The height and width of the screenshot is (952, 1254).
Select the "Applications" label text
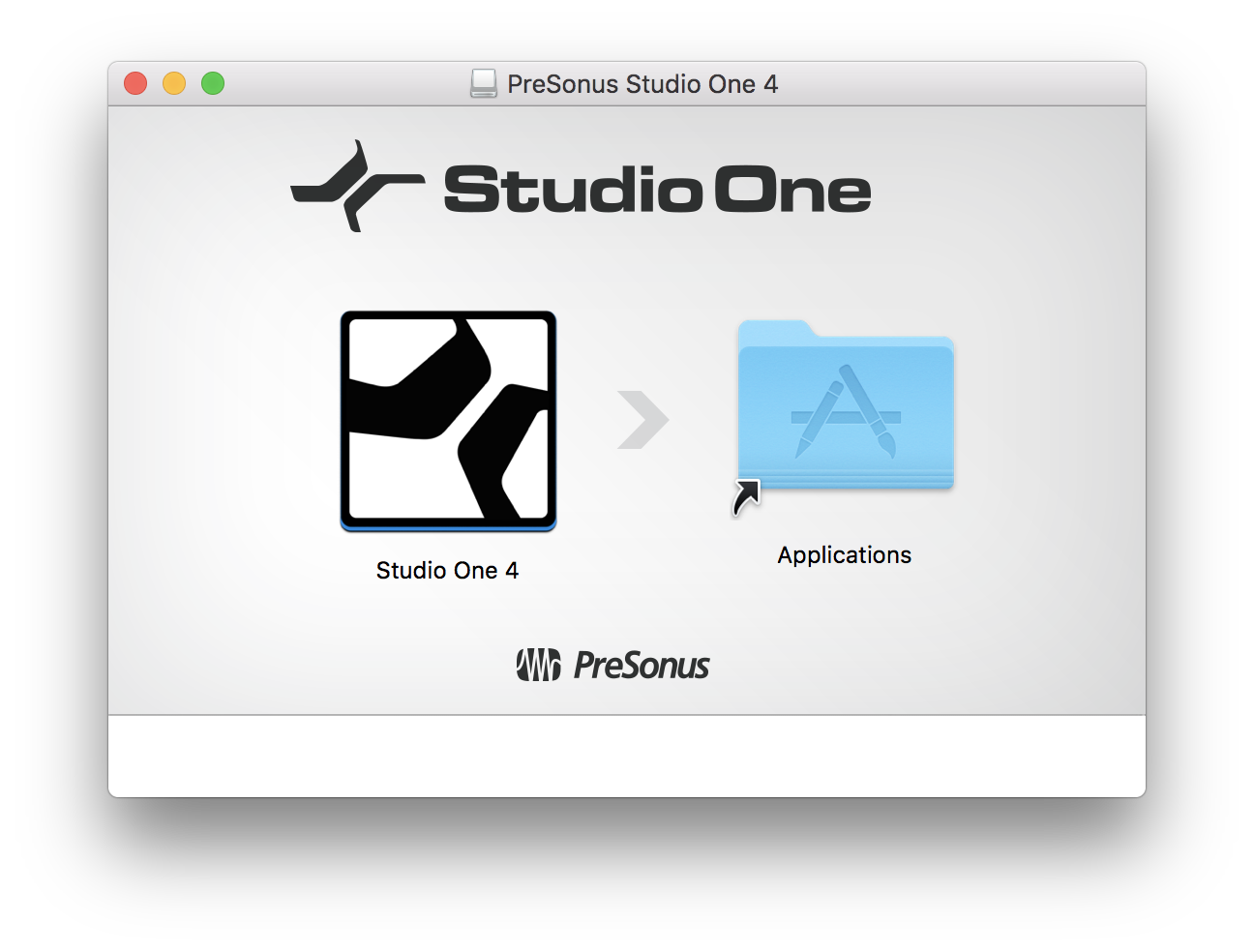click(845, 555)
